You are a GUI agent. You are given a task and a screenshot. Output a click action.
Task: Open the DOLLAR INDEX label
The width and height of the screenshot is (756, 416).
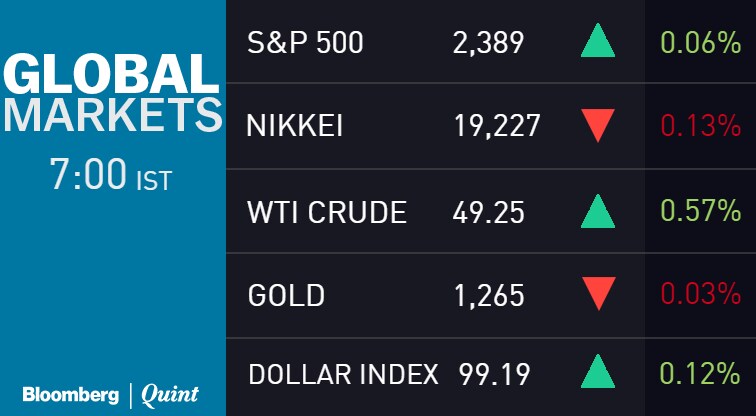pyautogui.click(x=343, y=374)
